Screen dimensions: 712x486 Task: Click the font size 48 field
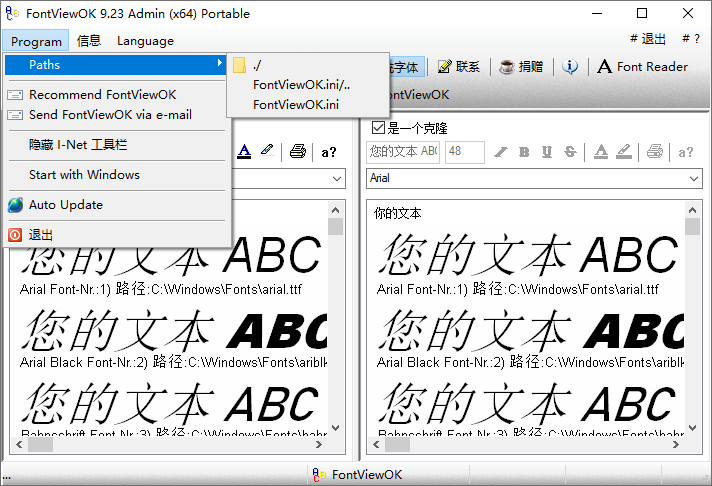click(465, 152)
